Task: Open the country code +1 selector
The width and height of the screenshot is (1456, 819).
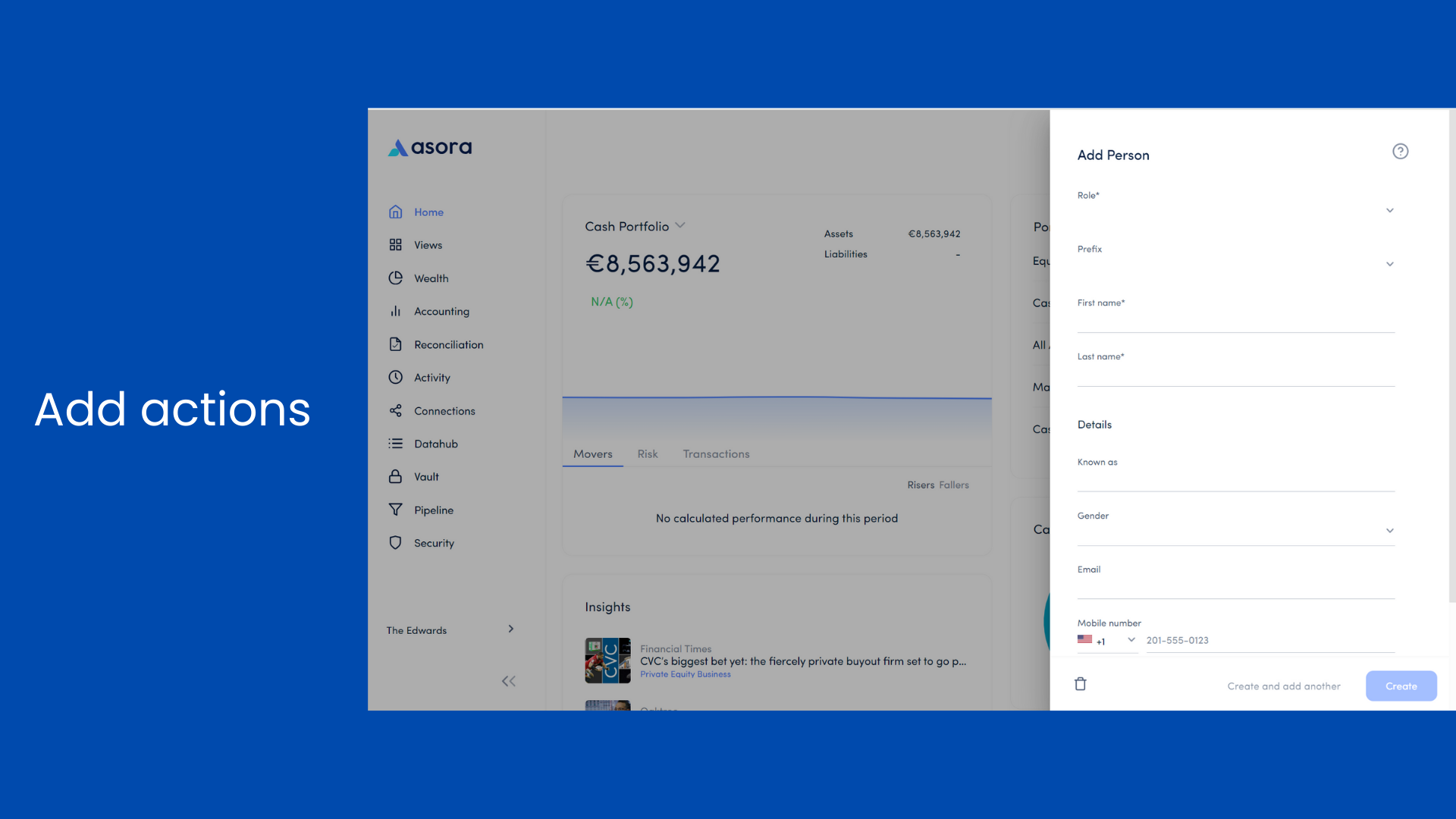Action: pos(1107,641)
